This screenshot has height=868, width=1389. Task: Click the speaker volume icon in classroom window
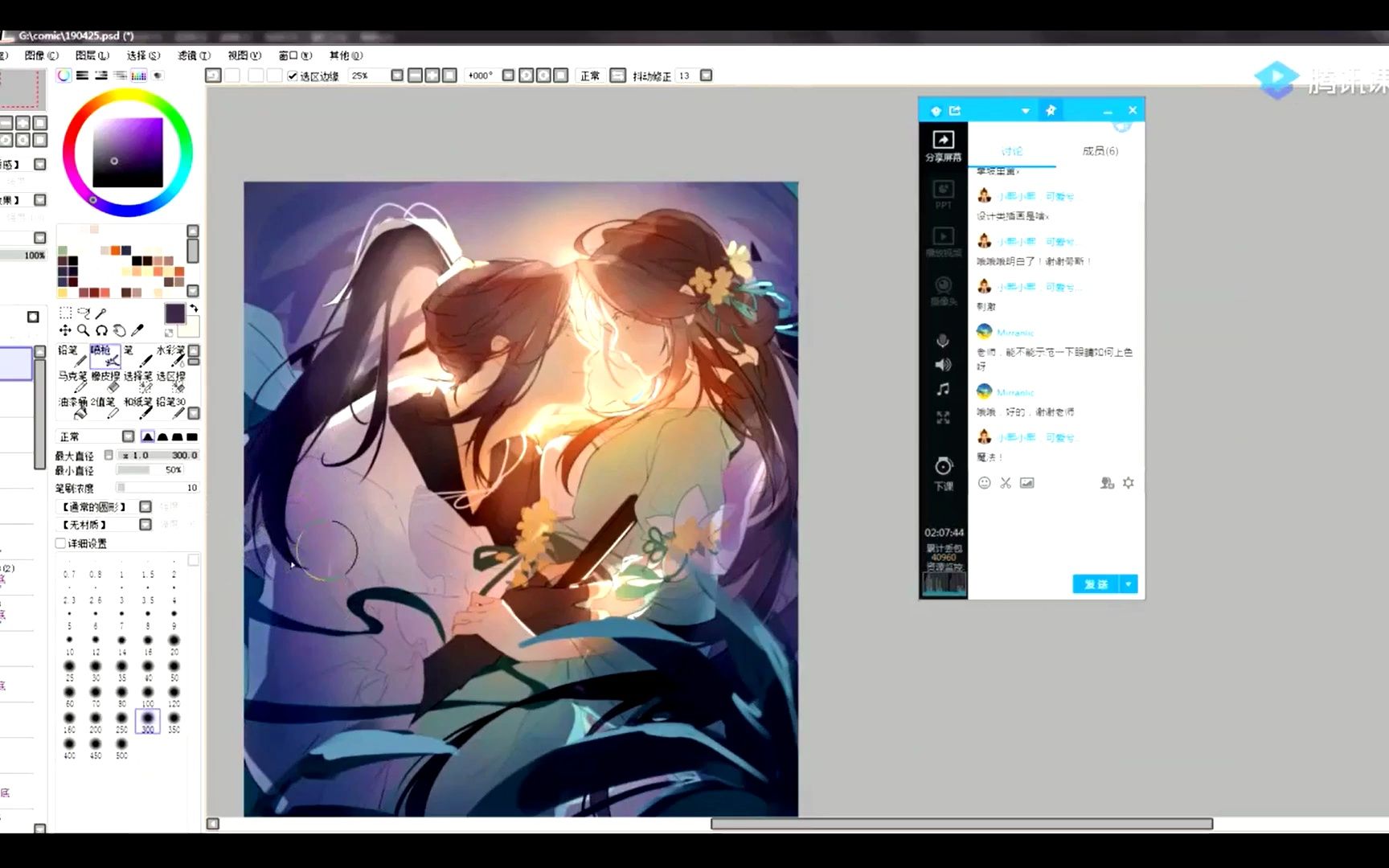[943, 365]
